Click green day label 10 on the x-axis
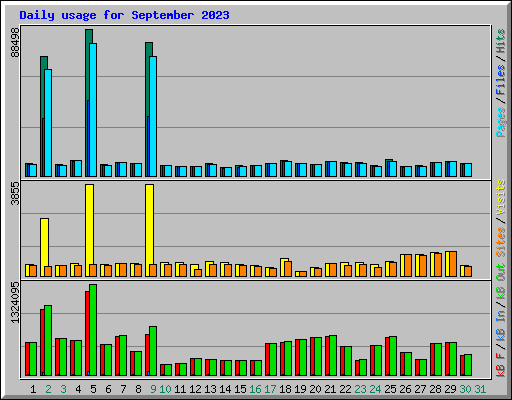 pyautogui.click(x=165, y=389)
